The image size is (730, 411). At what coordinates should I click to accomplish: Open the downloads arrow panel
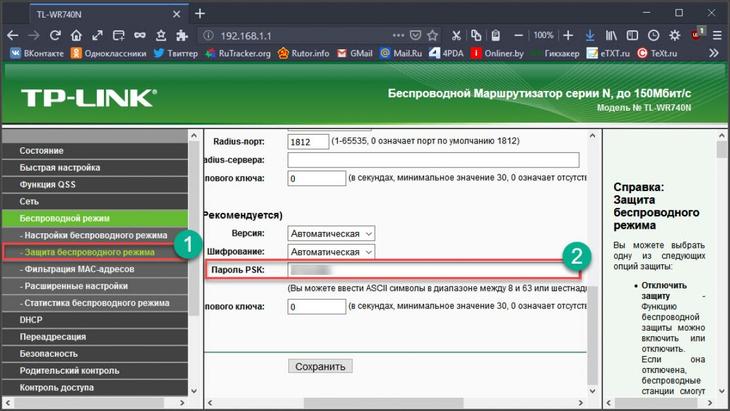(589, 35)
